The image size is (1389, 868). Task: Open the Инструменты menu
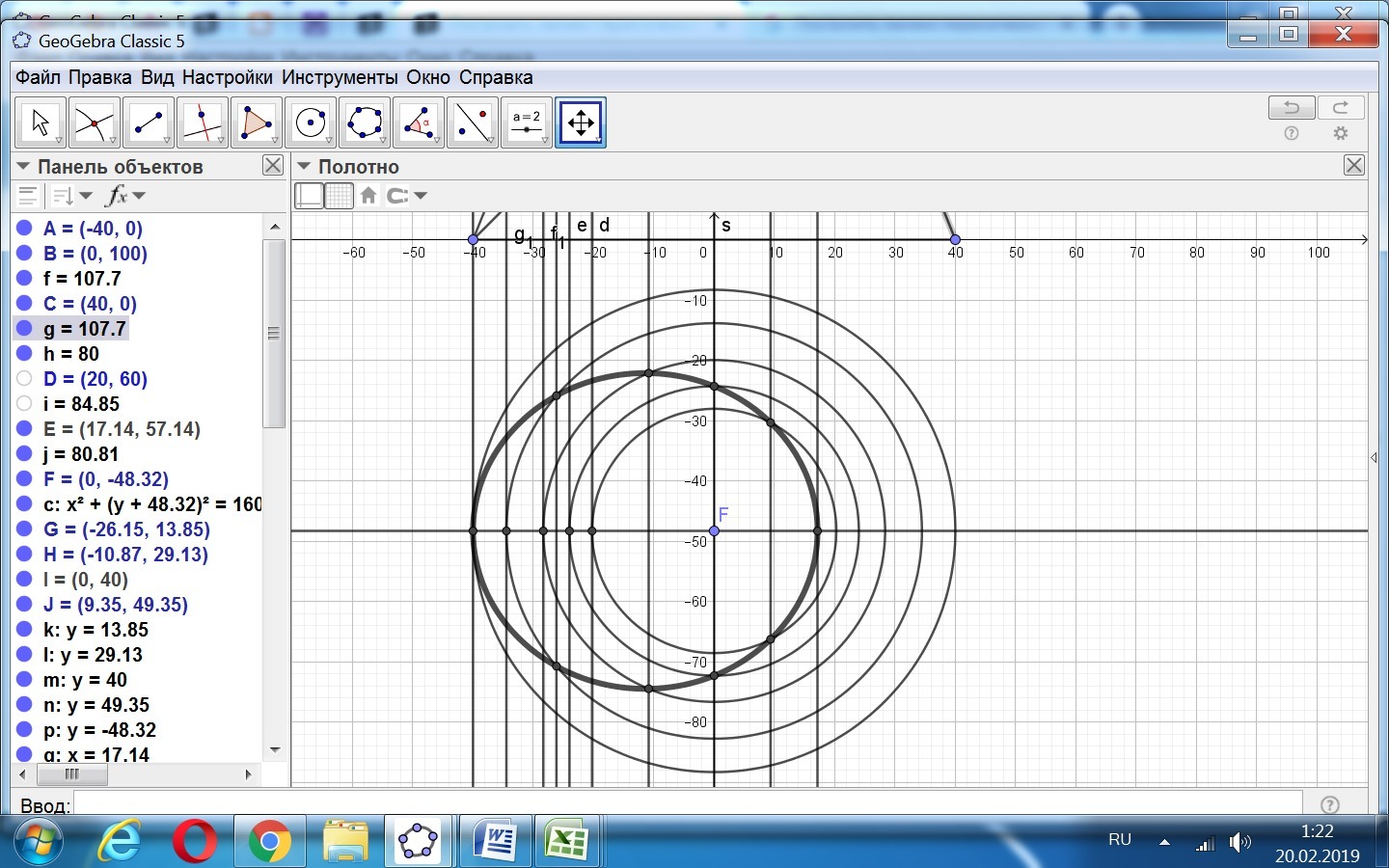click(339, 77)
